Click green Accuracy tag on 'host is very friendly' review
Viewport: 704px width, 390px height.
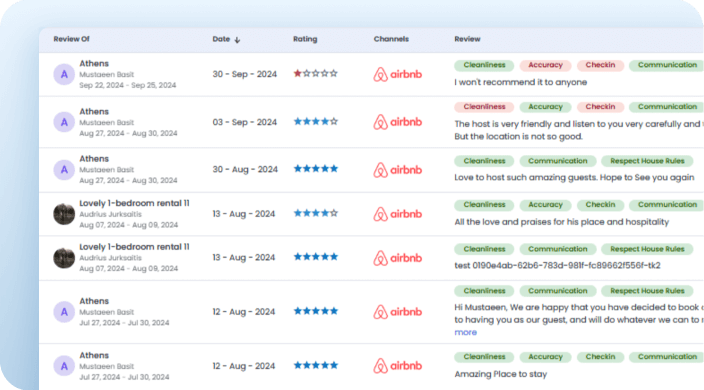coord(546,107)
